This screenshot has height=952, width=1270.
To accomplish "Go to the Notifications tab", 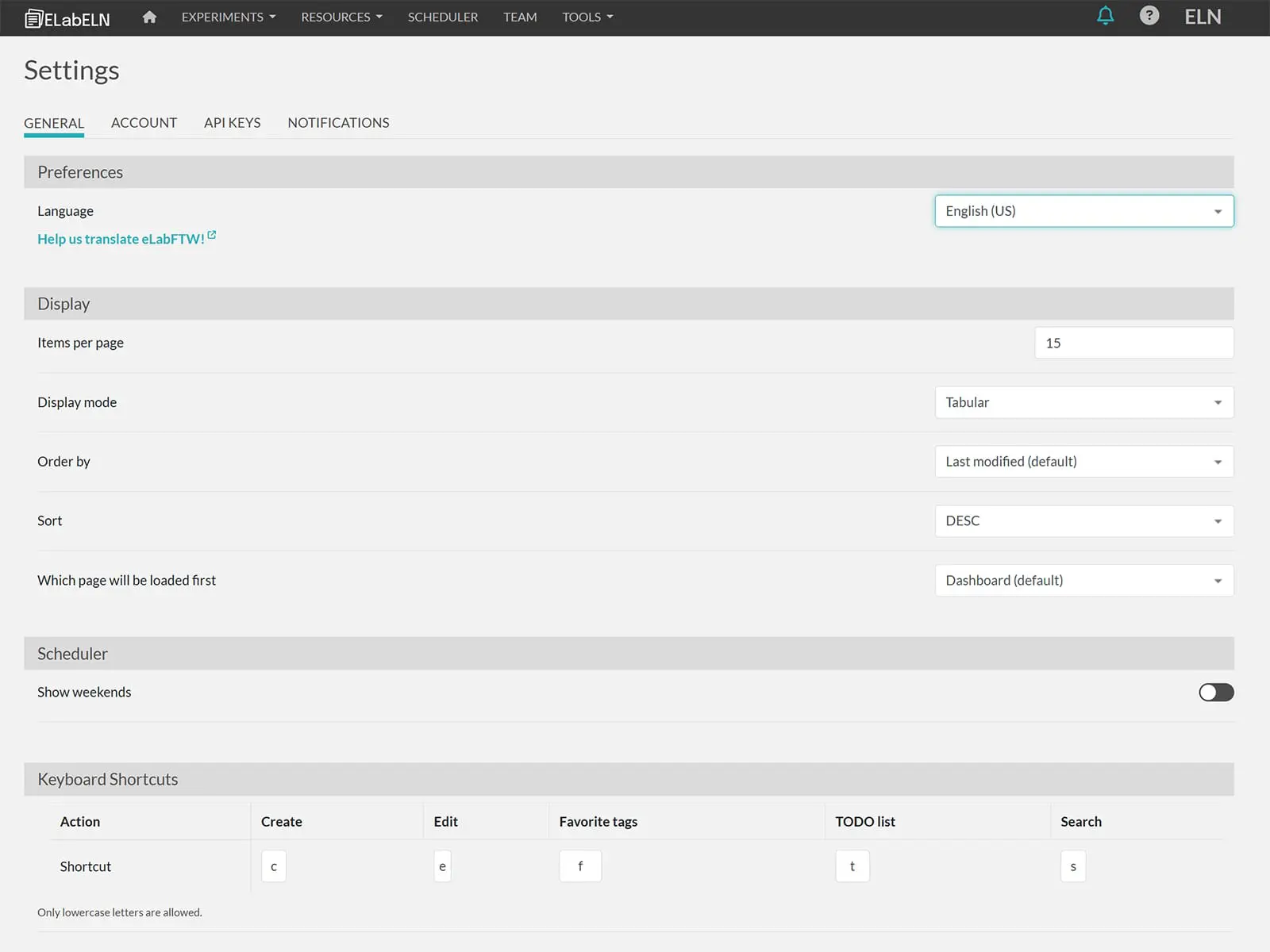I will pos(338,123).
